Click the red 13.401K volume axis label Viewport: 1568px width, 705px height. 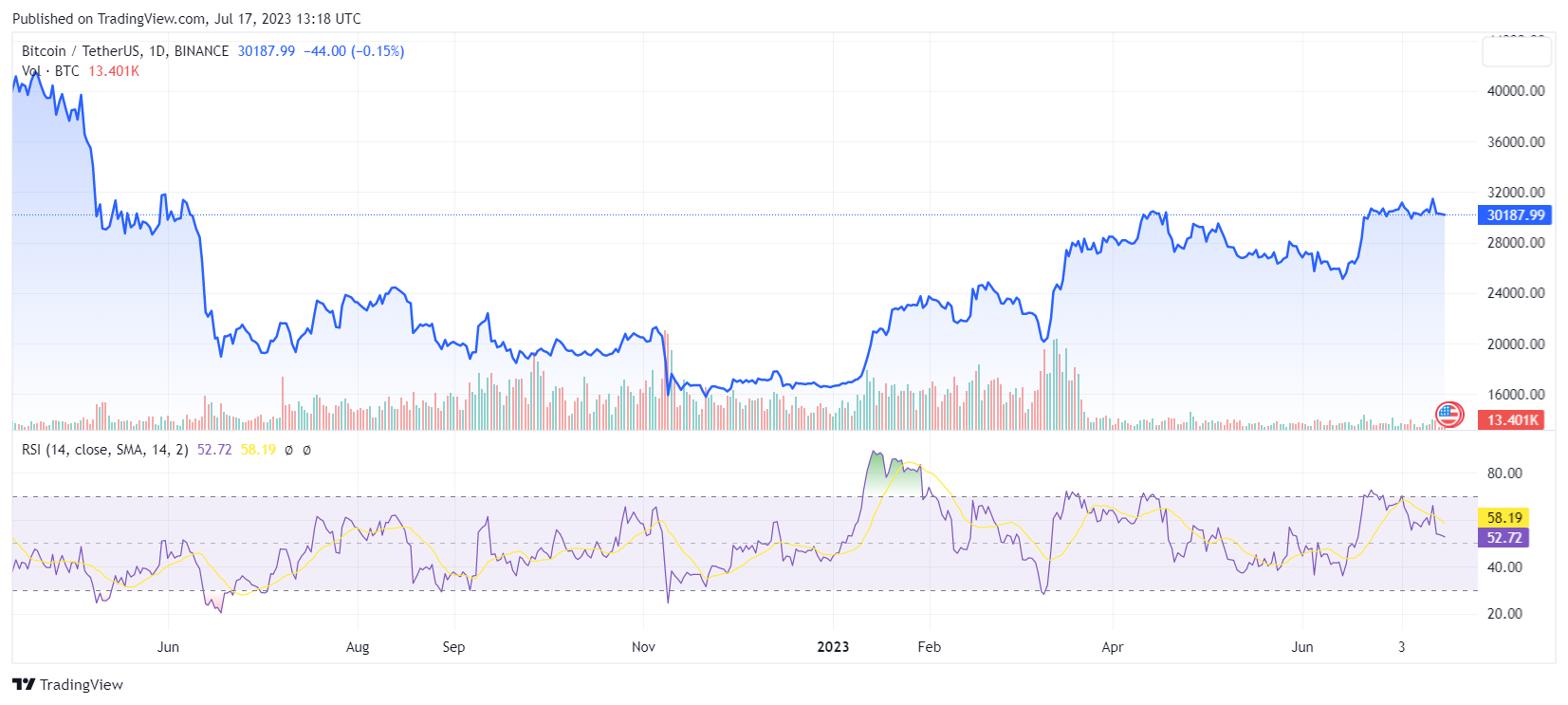(1513, 419)
